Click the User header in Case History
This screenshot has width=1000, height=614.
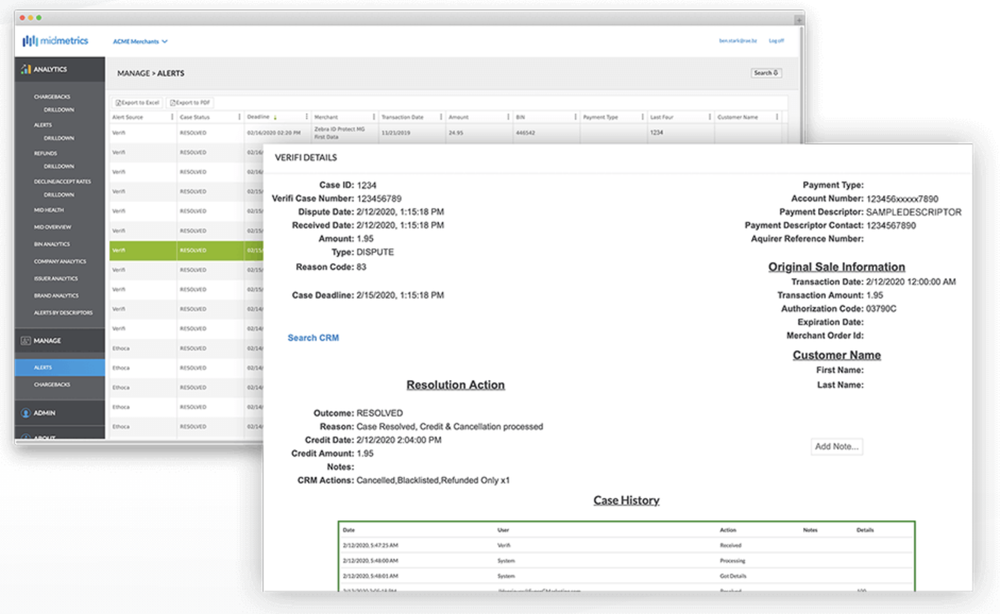coord(503,530)
